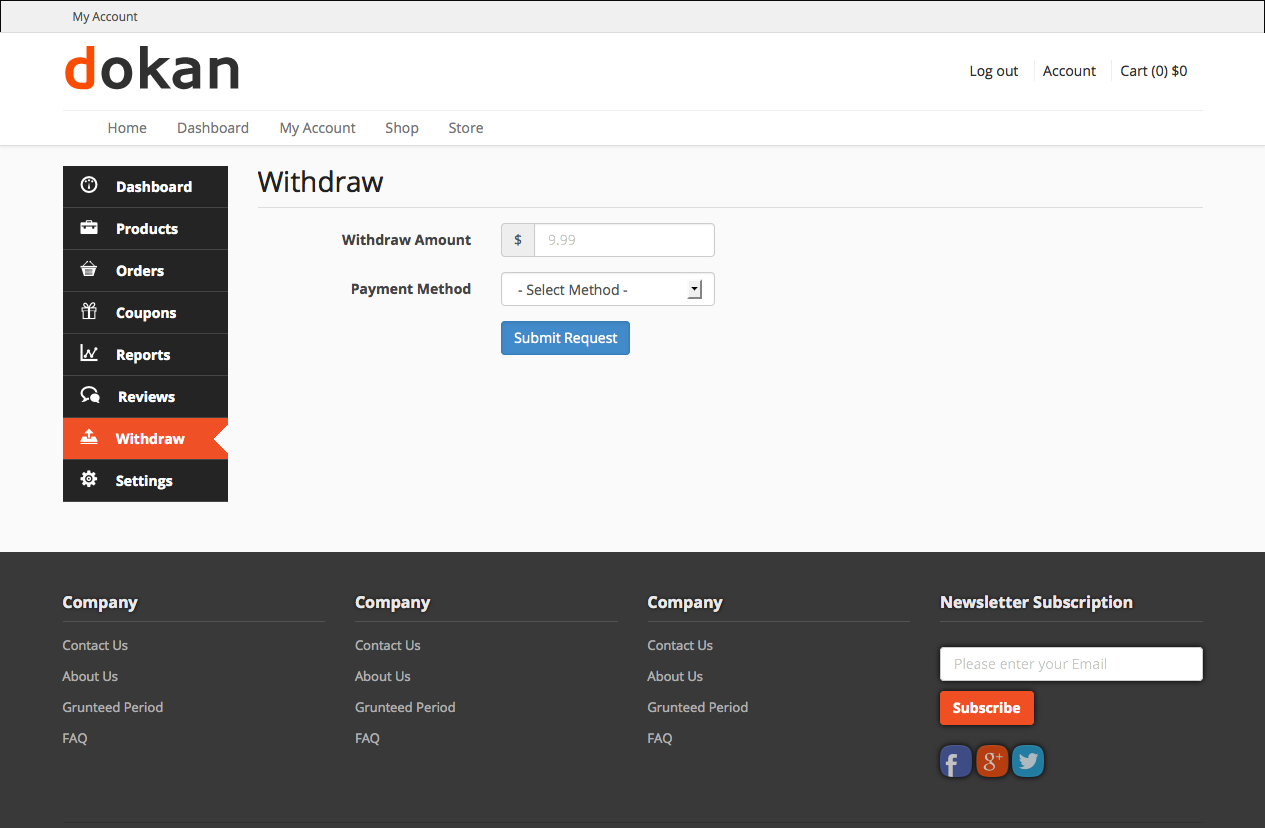
Task: Click the newsletter email input field
Action: 1070,664
